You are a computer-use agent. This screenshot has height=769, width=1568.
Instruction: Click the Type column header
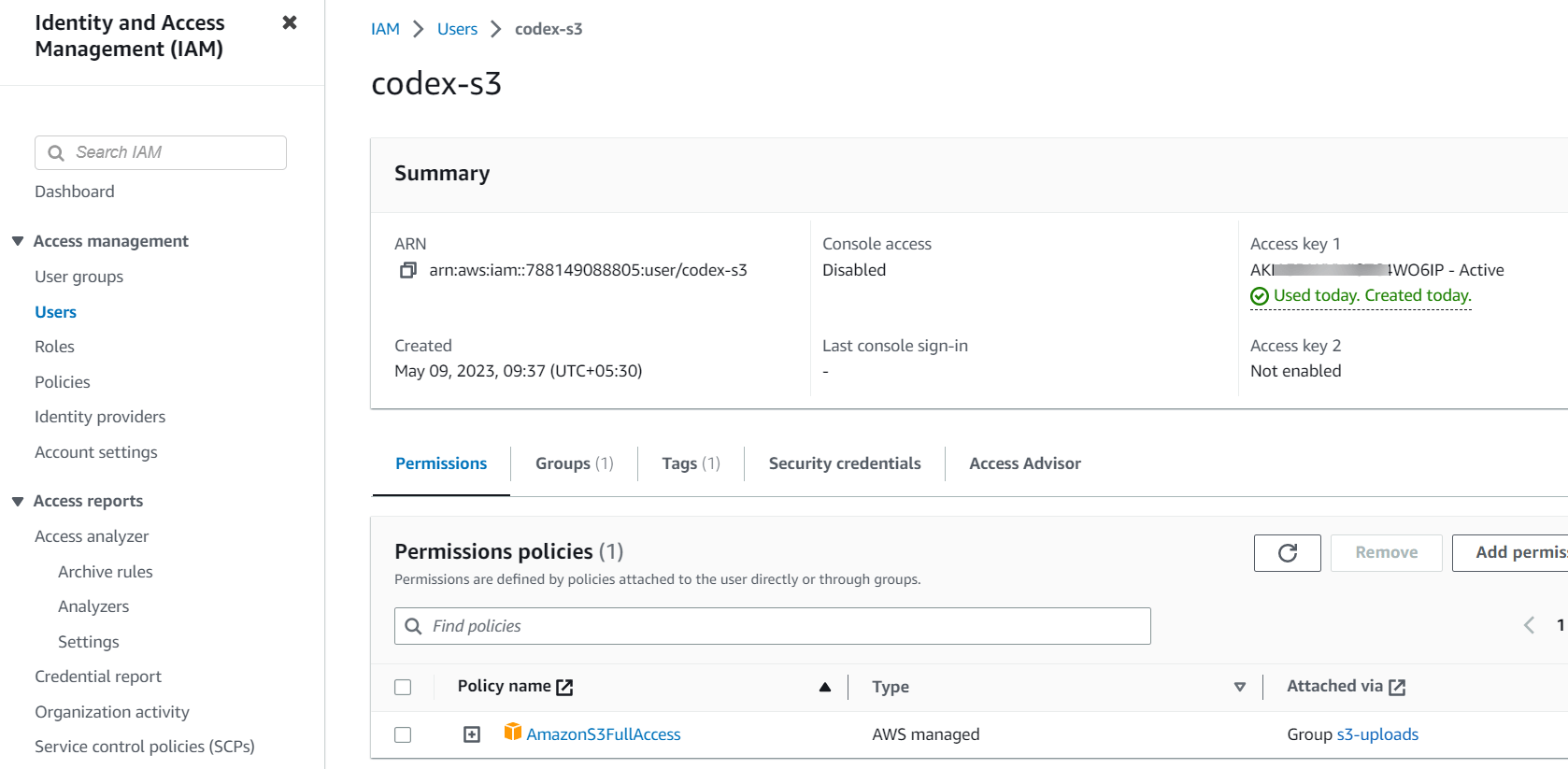click(x=891, y=688)
